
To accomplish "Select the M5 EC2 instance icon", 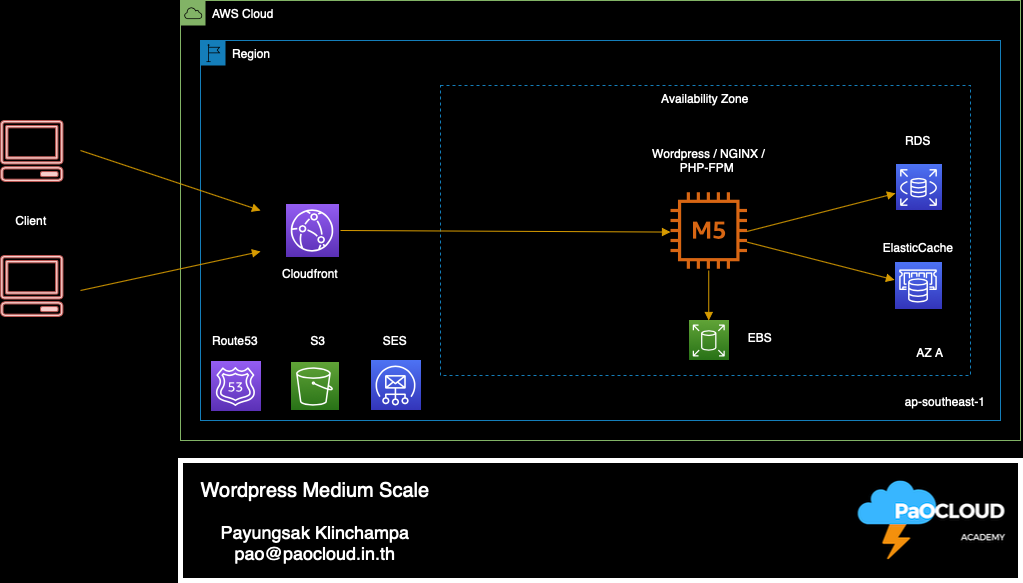I will 709,230.
